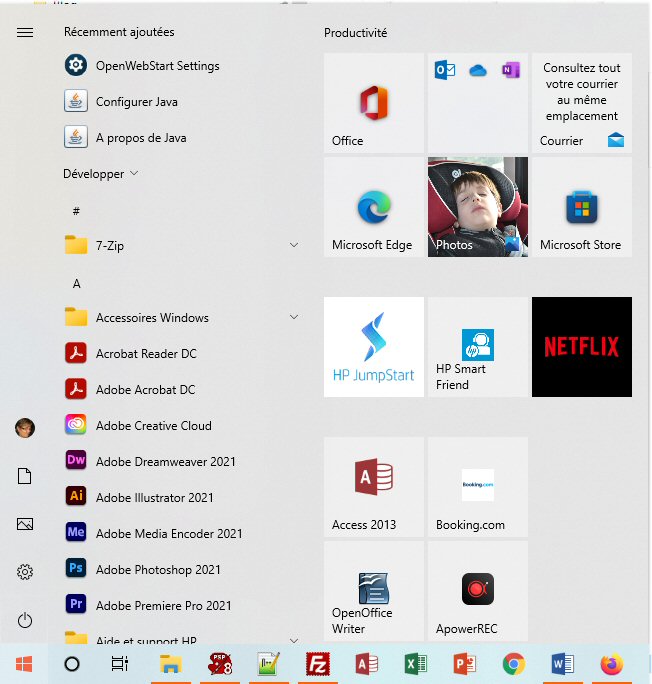Open Microsoft Edge tile
Image resolution: width=652 pixels, height=684 pixels.
tap(373, 207)
